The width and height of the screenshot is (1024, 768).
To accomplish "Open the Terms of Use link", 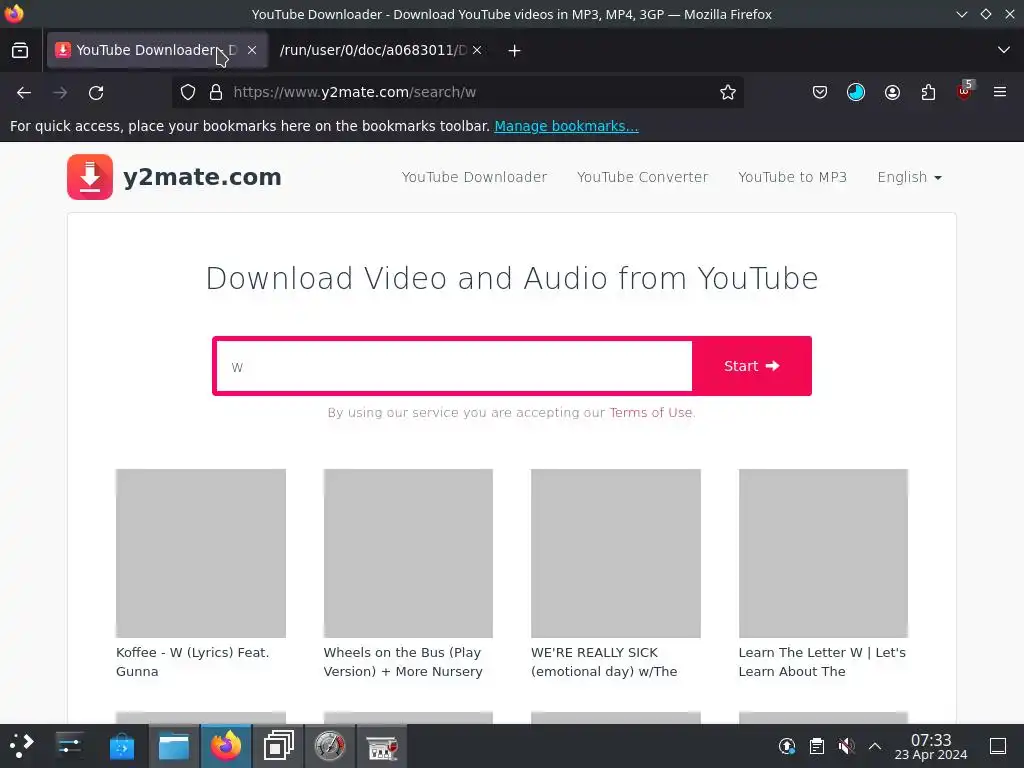I will click(x=650, y=413).
